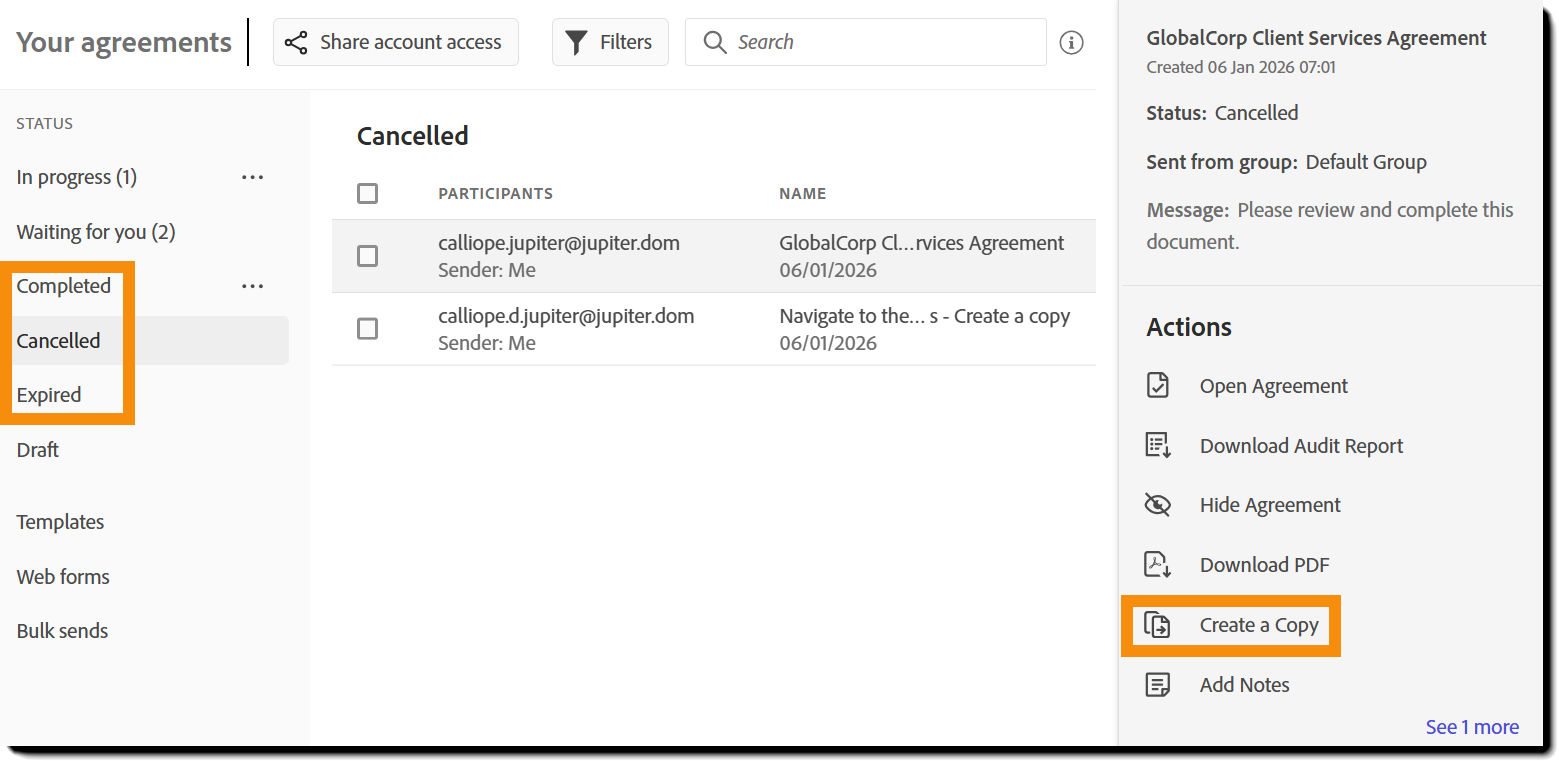Check the select-all checkbox above the participants list
Viewport: 1559px width, 761px height.
coord(367,193)
